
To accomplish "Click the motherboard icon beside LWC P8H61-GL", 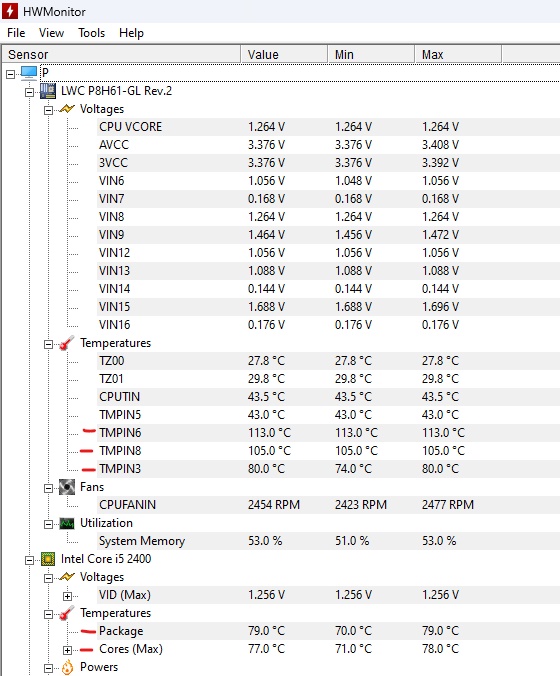I will tap(47, 91).
